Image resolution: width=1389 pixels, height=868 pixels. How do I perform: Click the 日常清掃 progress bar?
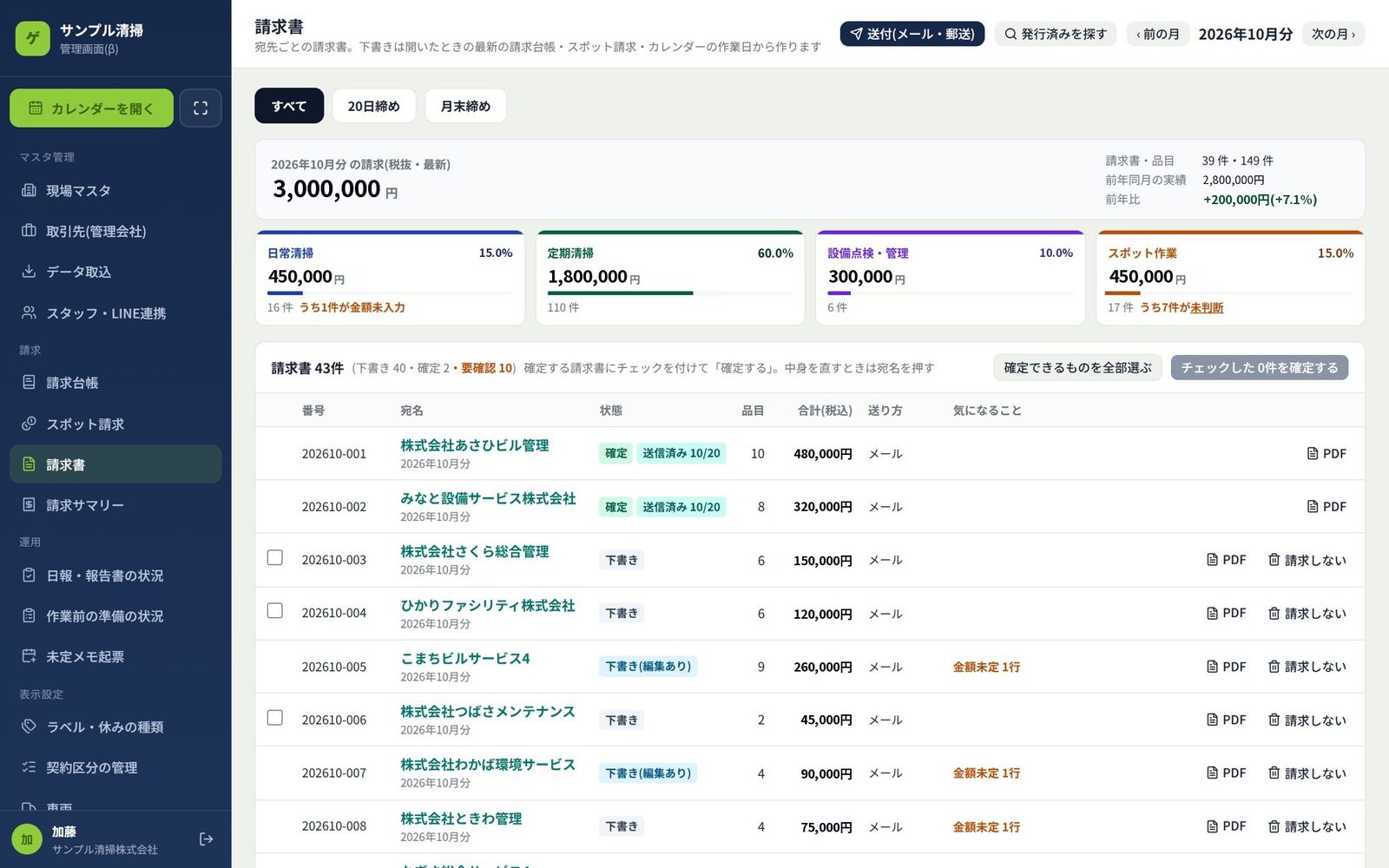(x=390, y=293)
